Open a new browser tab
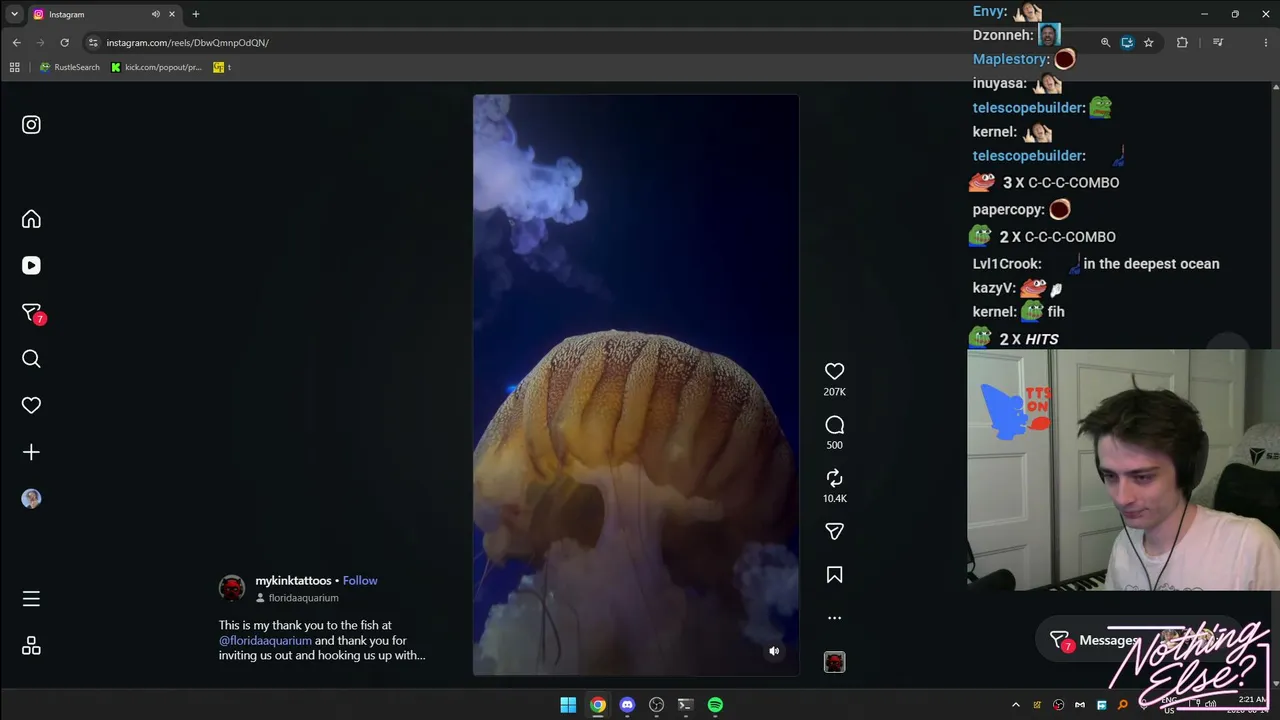This screenshot has width=1280, height=720. tap(196, 14)
